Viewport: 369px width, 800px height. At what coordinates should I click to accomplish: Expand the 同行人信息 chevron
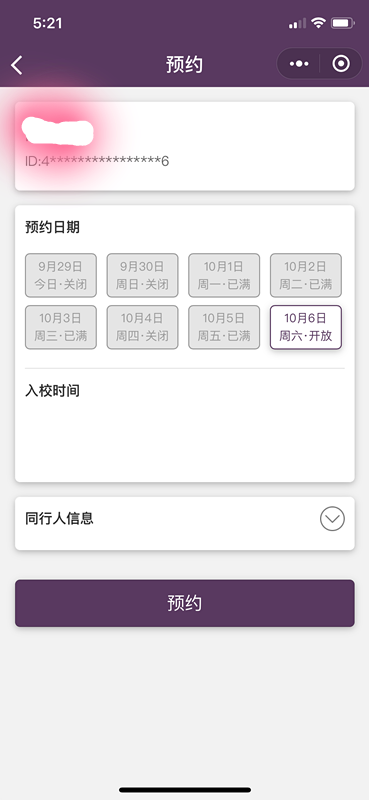coord(332,519)
